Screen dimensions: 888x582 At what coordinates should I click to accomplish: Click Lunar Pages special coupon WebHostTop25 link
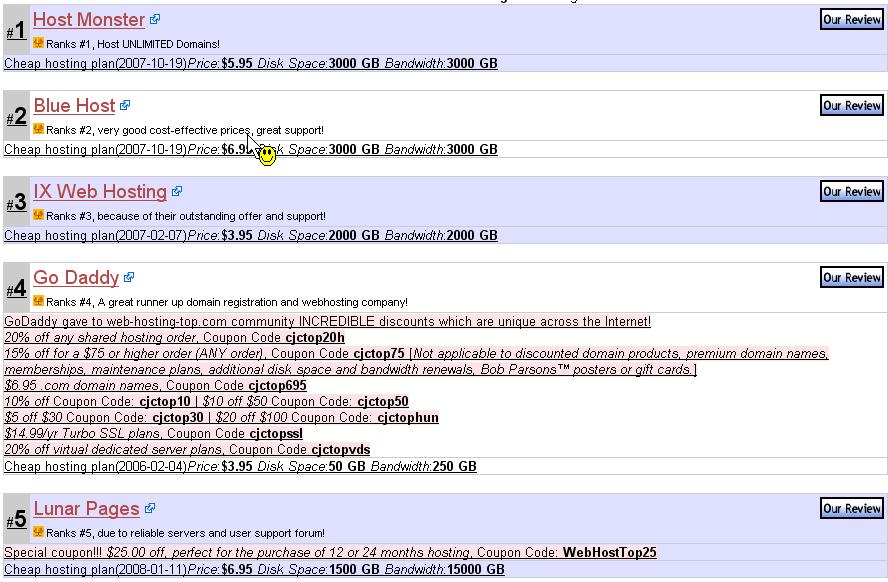pyautogui.click(x=330, y=553)
